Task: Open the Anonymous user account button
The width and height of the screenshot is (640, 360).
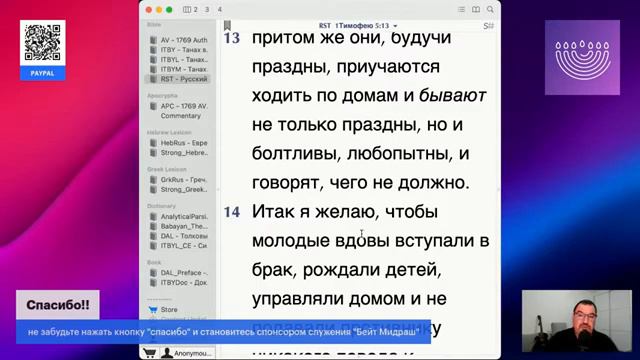Action: click(x=187, y=353)
